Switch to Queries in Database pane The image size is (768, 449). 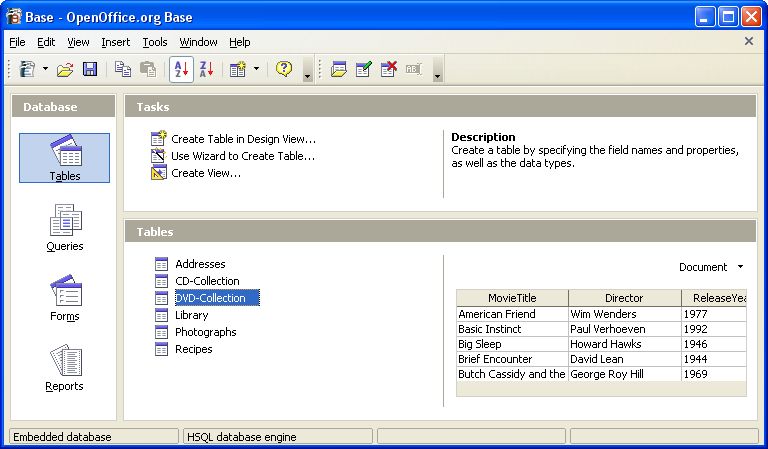tap(65, 228)
